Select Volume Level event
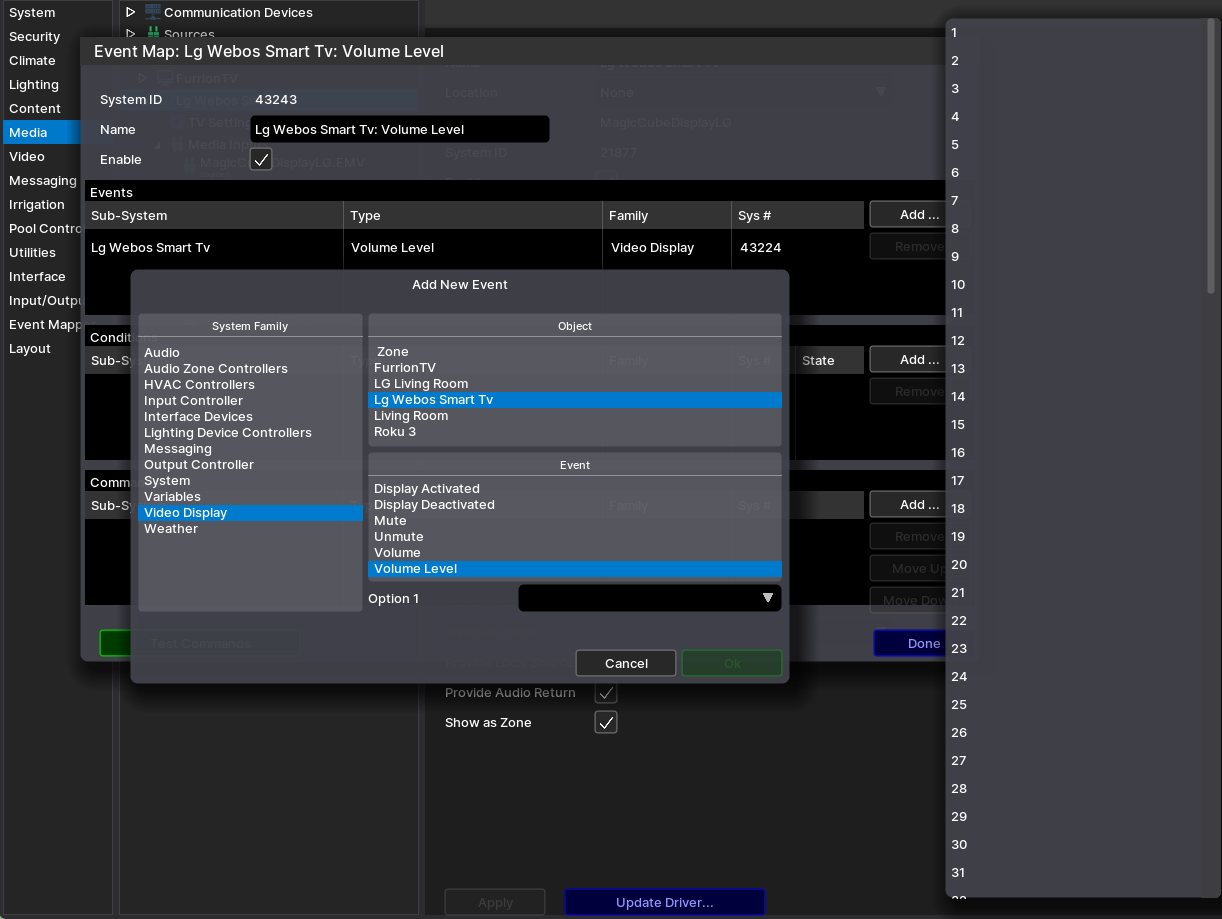1222x919 pixels. [x=575, y=568]
